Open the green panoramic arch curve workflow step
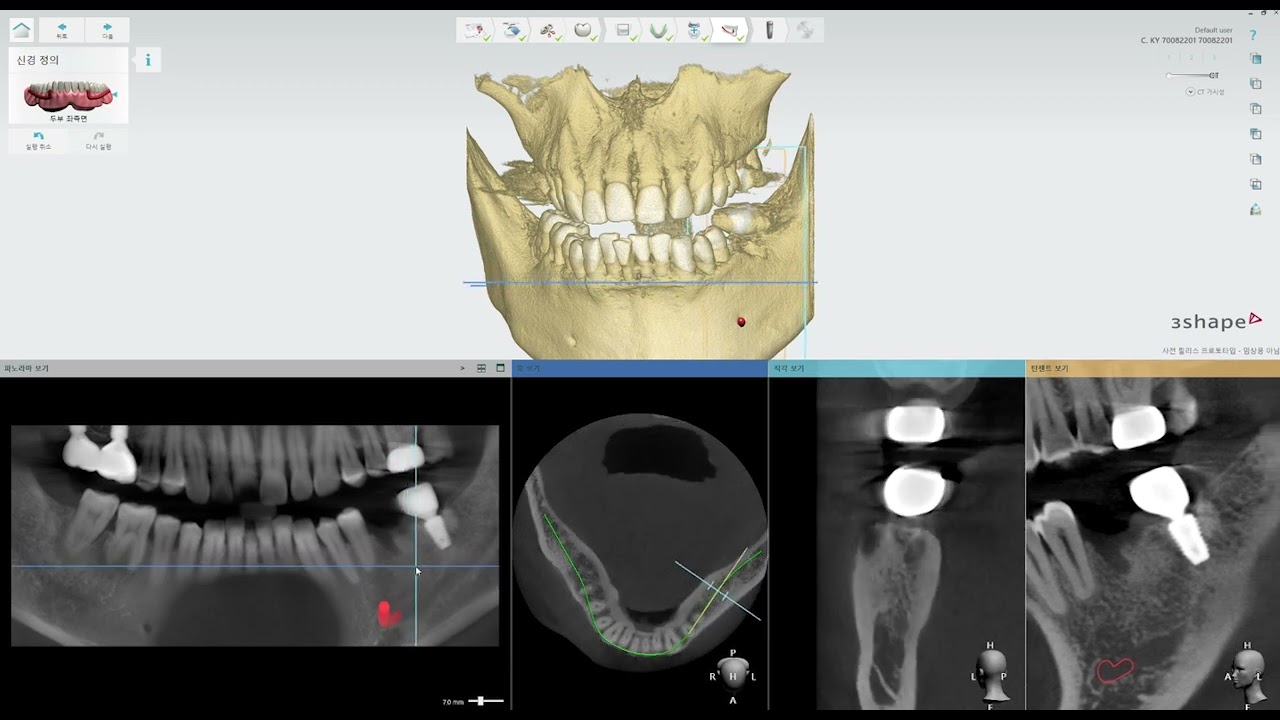Screen dimensions: 1280x720 (659, 30)
